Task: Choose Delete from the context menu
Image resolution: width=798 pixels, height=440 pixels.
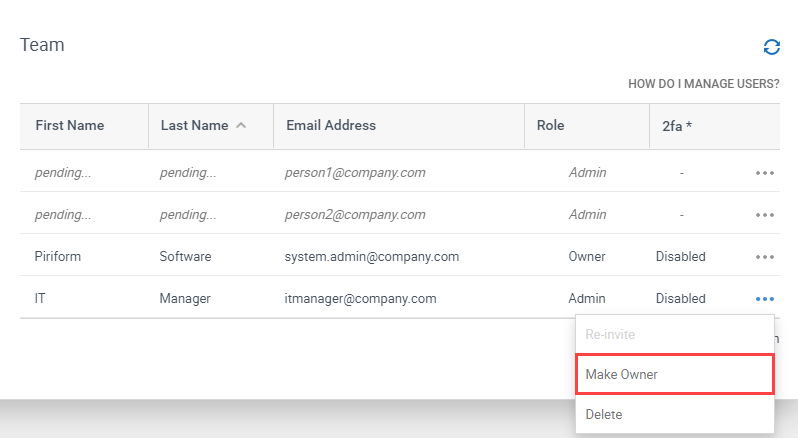Action: (675, 414)
